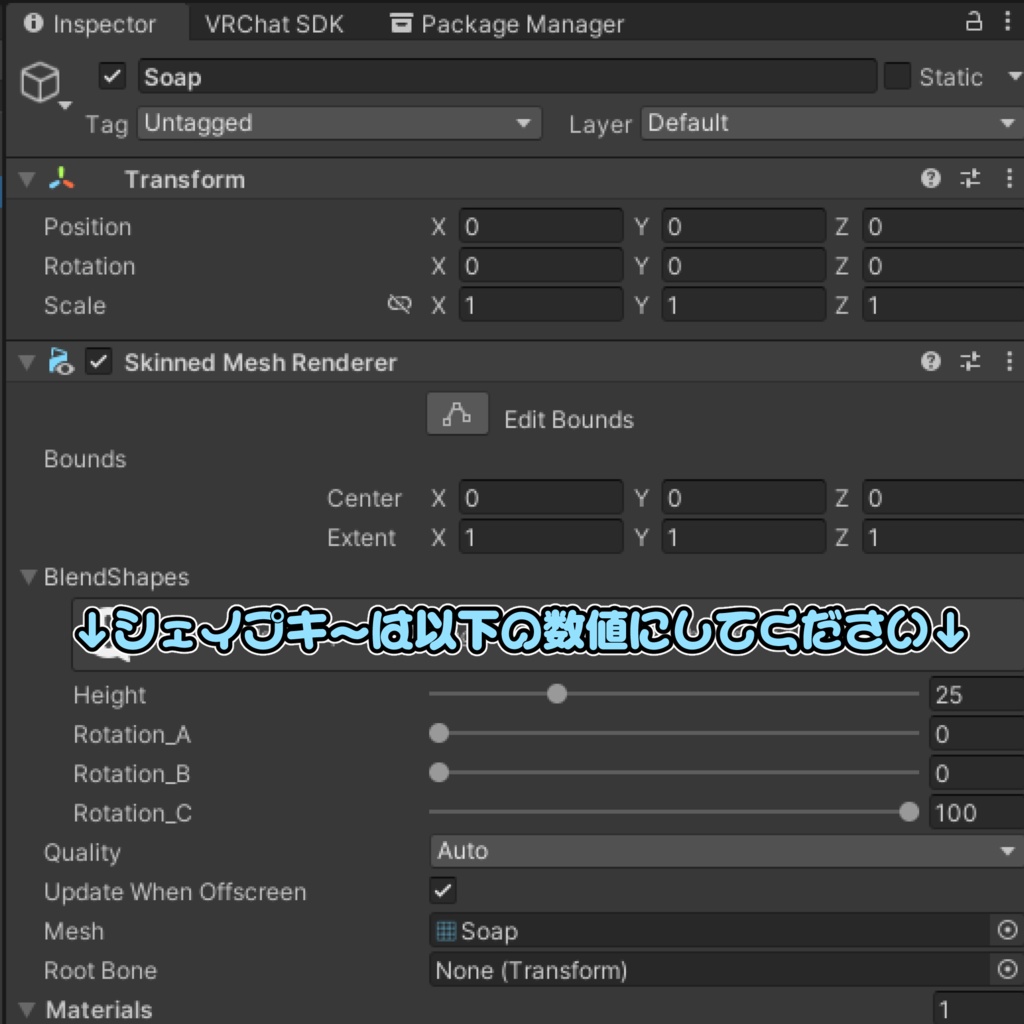Click the Scale X field

click(541, 305)
